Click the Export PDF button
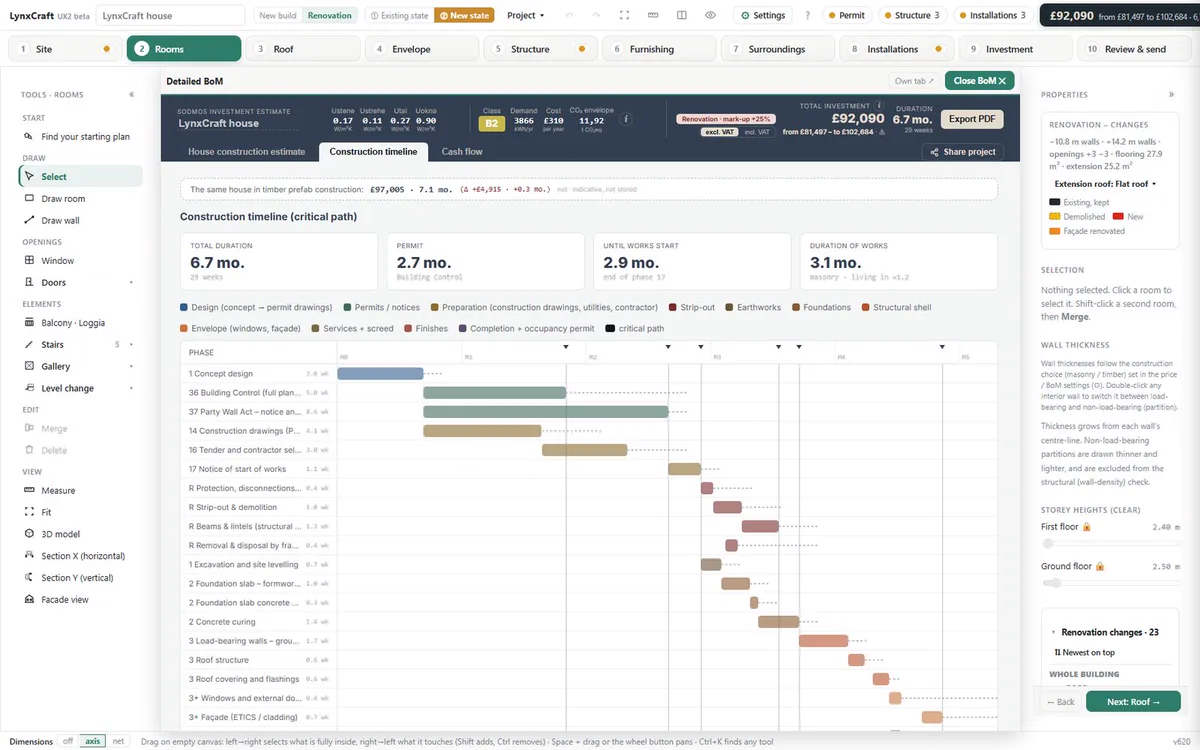 point(972,119)
